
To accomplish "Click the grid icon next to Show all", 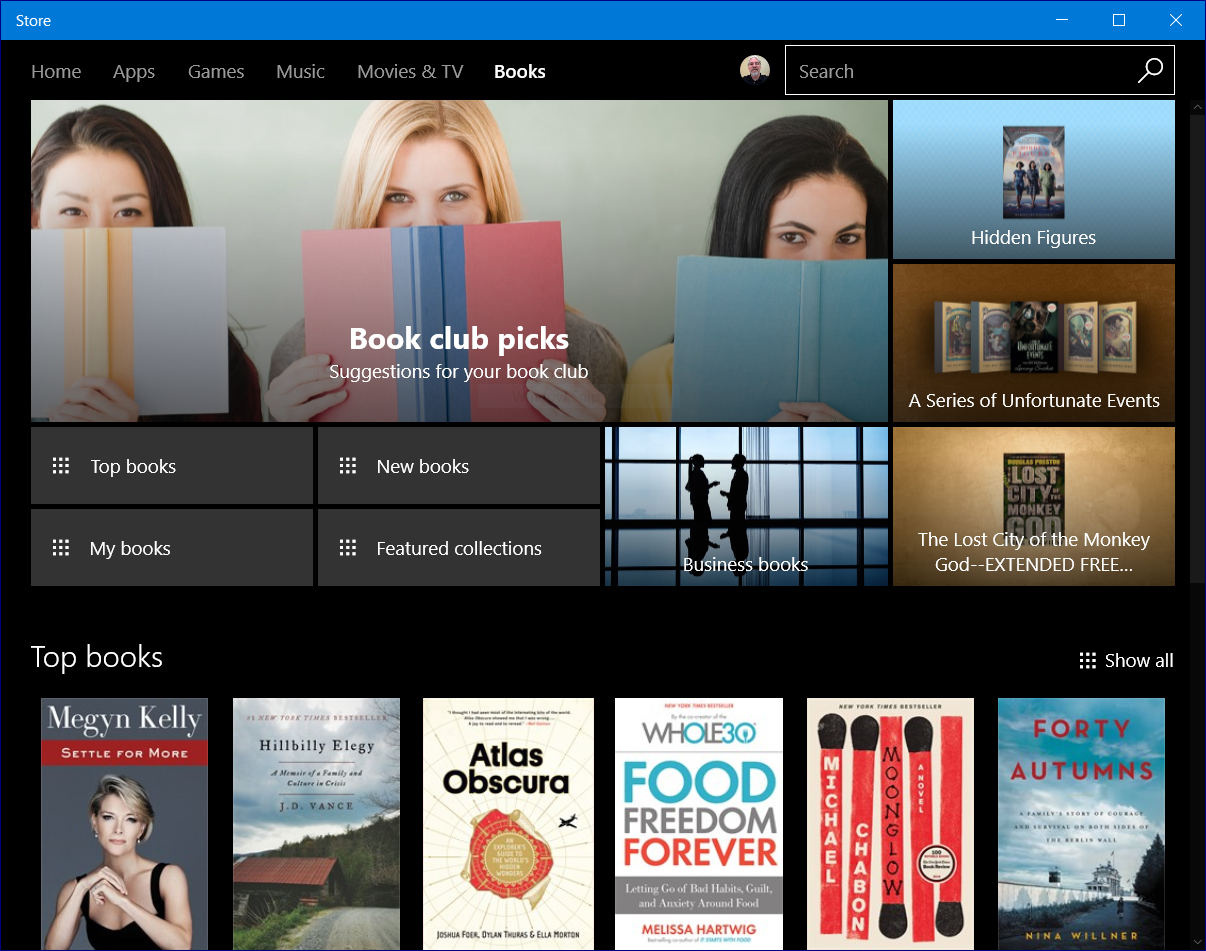I will [x=1088, y=661].
